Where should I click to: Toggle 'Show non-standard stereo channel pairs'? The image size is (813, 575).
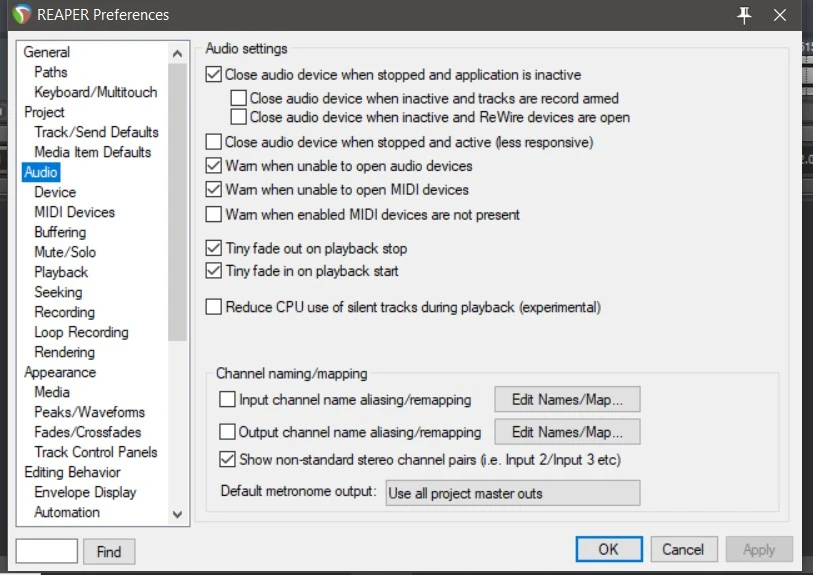click(227, 459)
